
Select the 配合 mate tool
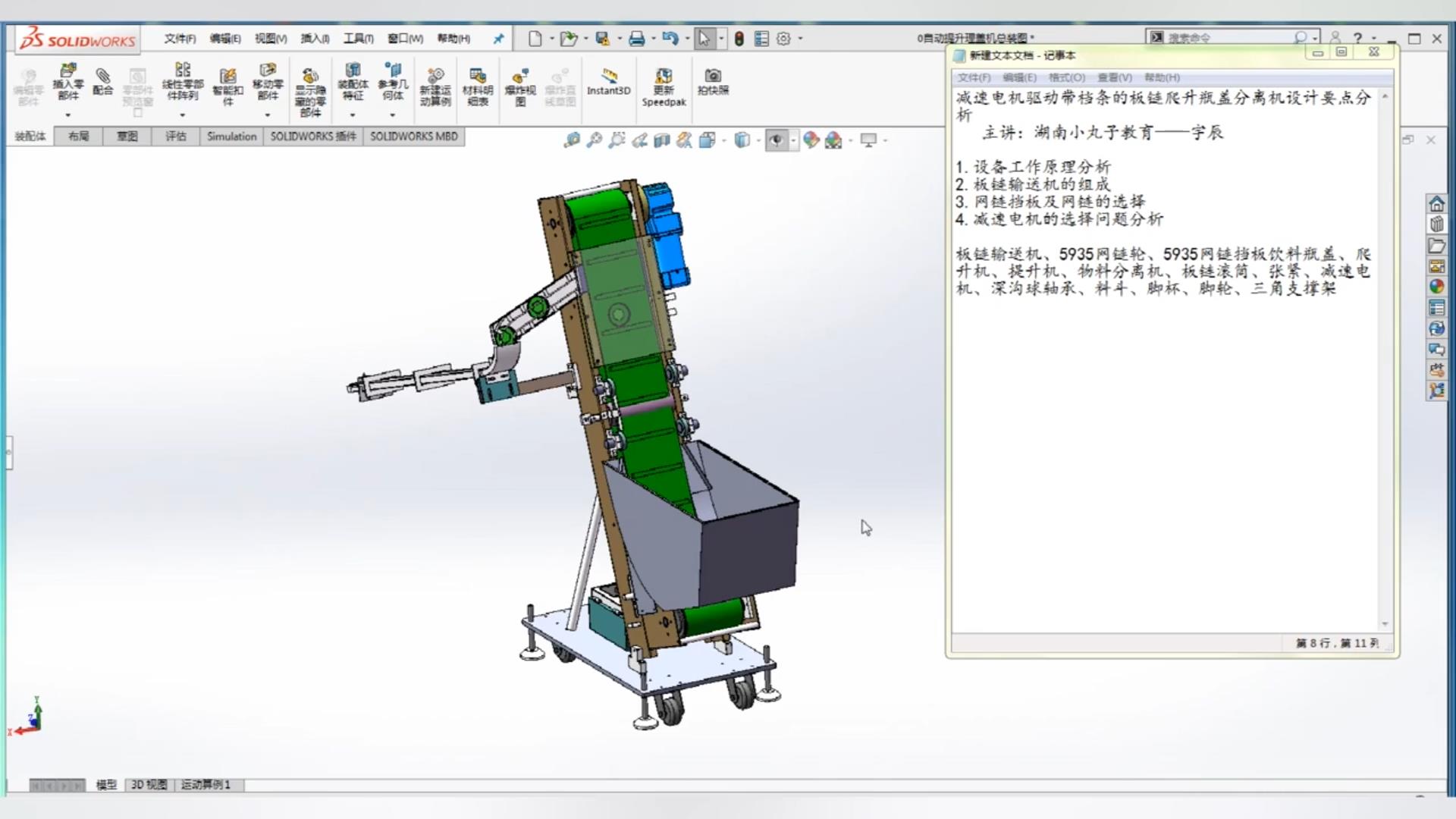click(103, 81)
